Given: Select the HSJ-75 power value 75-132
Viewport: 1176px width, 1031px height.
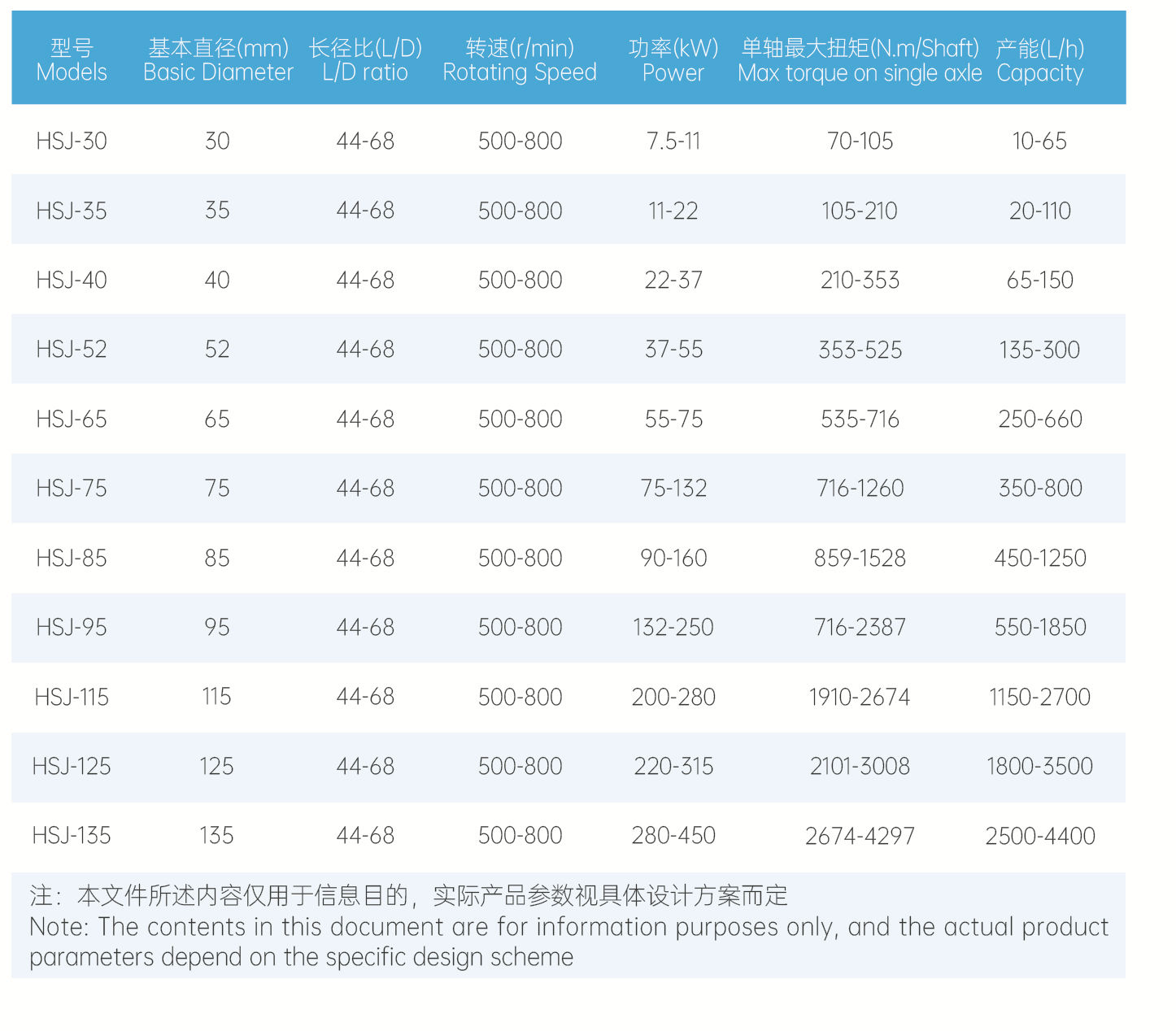Looking at the screenshot, I should click(x=673, y=489).
